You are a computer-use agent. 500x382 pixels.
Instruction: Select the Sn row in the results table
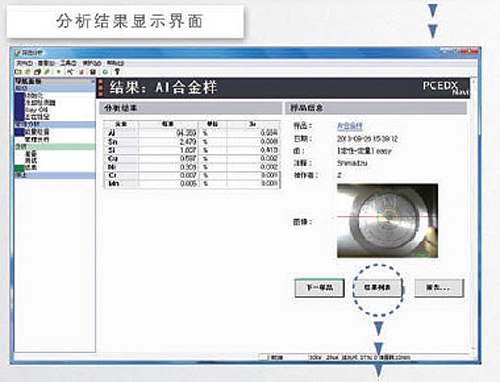(x=192, y=142)
